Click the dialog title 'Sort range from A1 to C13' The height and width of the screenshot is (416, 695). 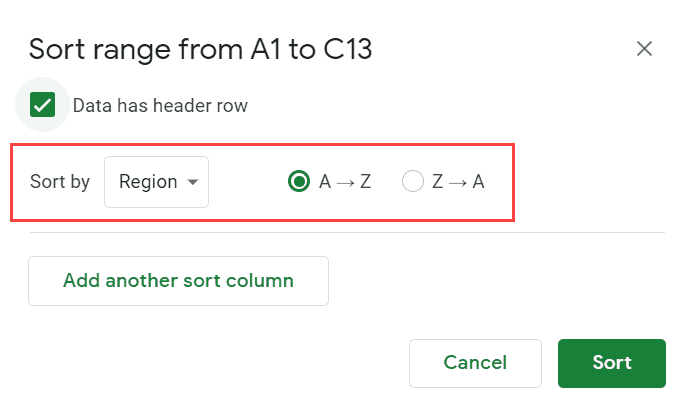pos(200,50)
